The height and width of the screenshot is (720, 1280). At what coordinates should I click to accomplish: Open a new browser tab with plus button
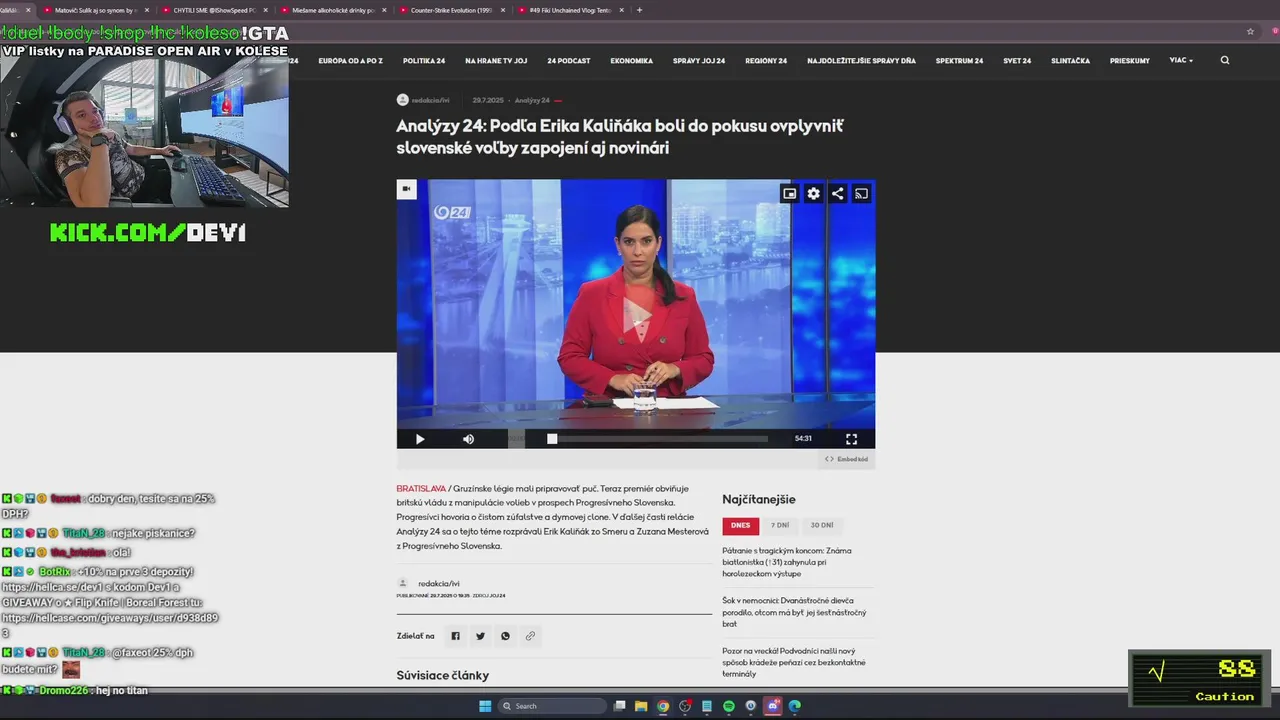(640, 10)
